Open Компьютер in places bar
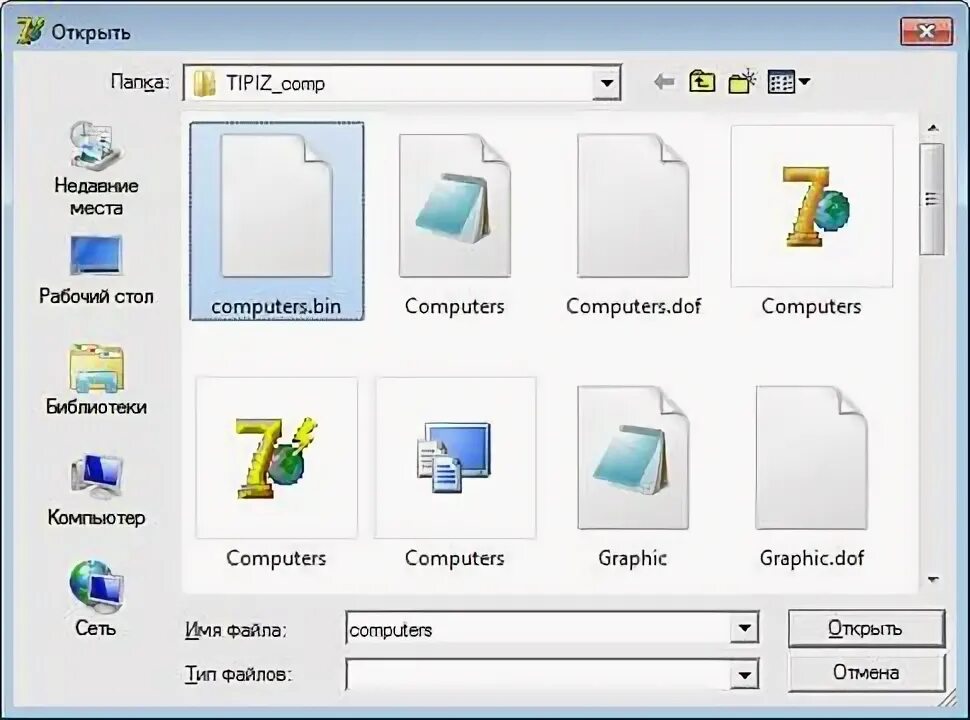The width and height of the screenshot is (970, 720). click(x=96, y=490)
